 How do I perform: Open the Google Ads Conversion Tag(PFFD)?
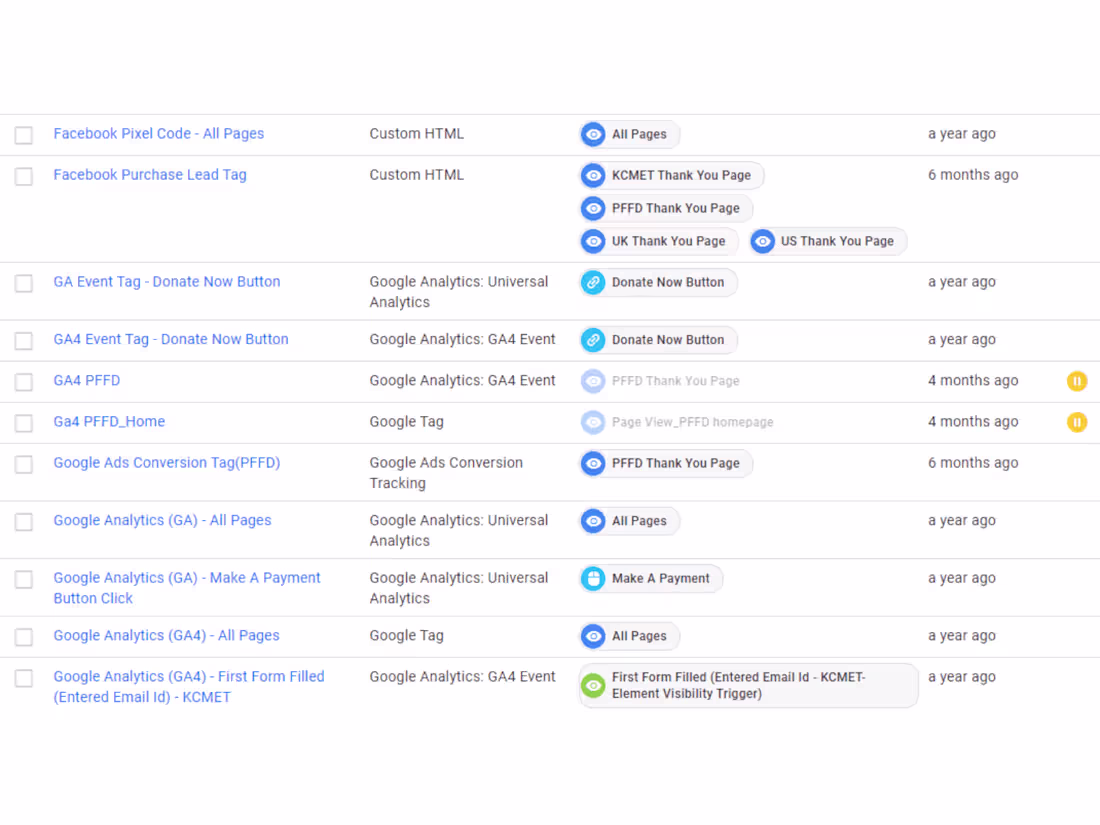(x=167, y=462)
